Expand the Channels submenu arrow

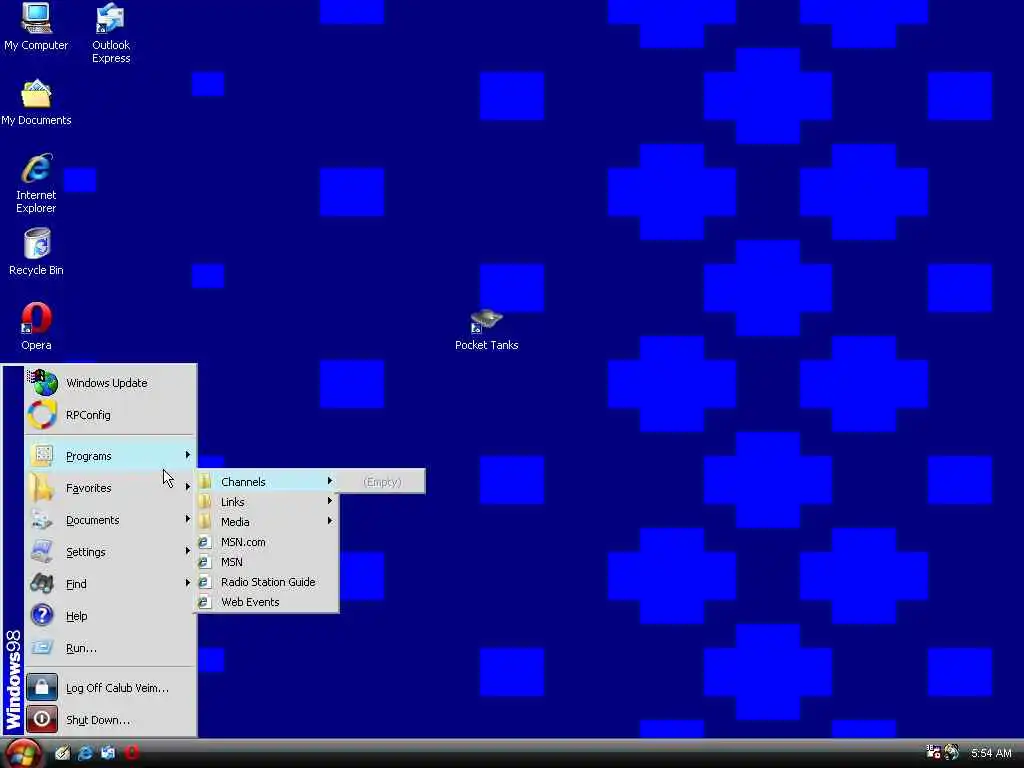[330, 481]
